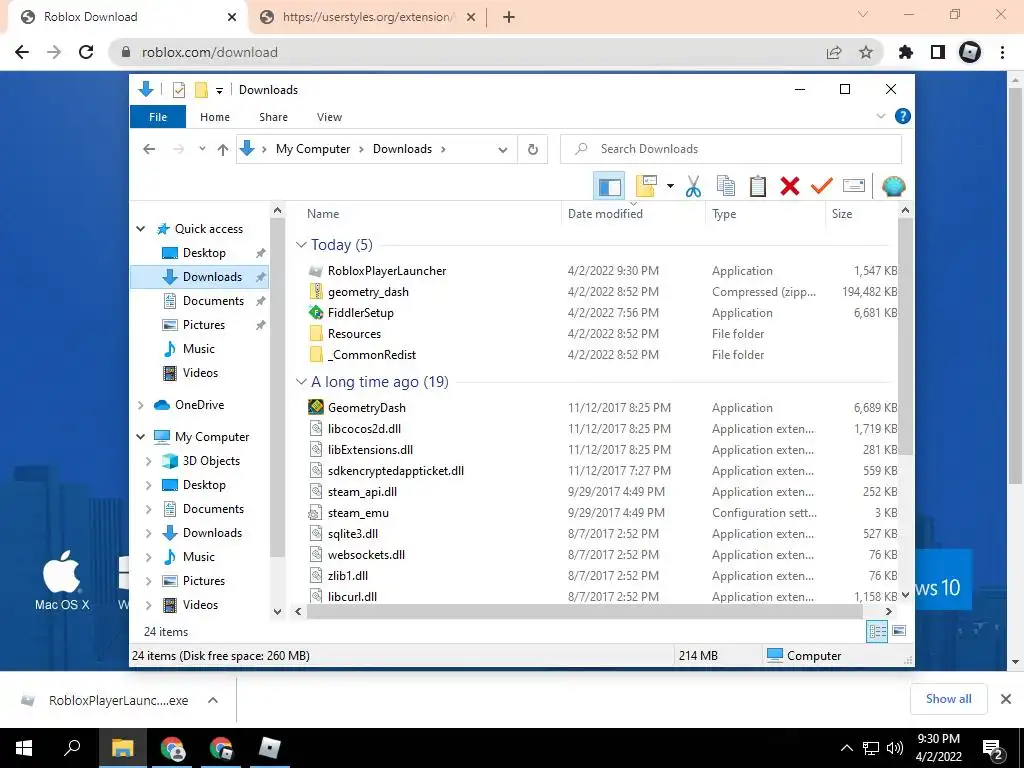Click Show all downloads in Chrome

tap(948, 699)
